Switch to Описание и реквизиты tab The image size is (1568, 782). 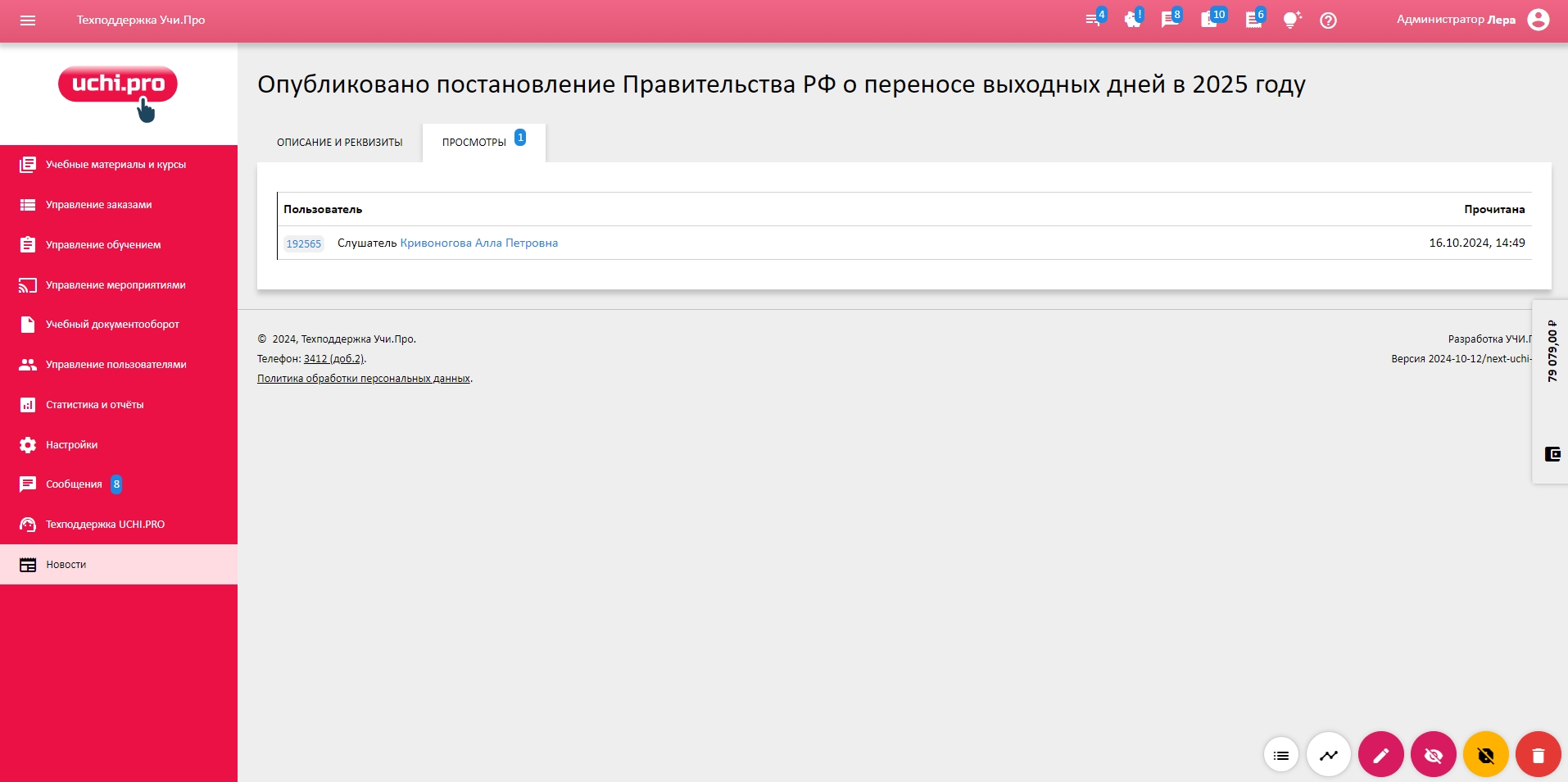(340, 143)
